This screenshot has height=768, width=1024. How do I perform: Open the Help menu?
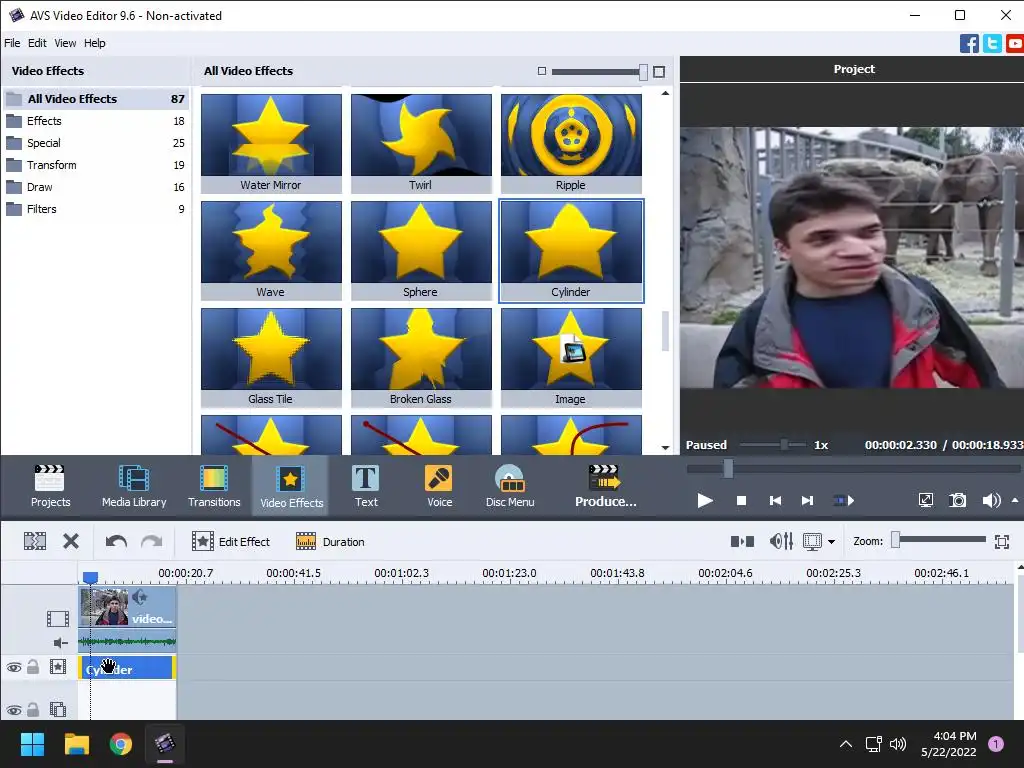[x=94, y=43]
